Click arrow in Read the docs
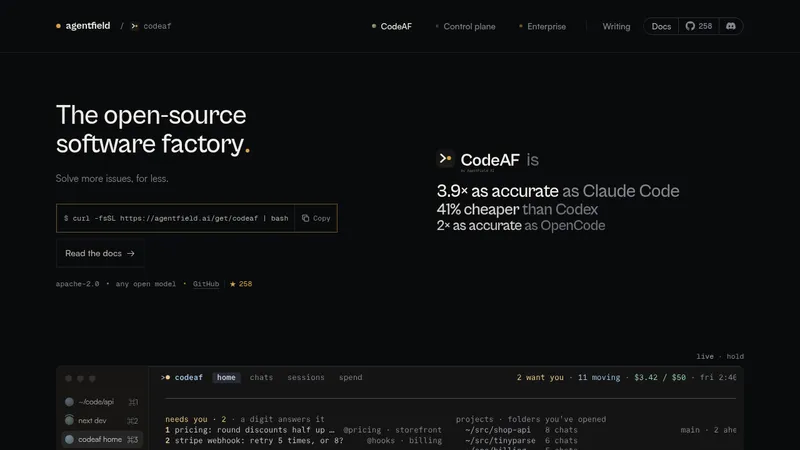Viewport: 800px width, 450px height. click(131, 253)
